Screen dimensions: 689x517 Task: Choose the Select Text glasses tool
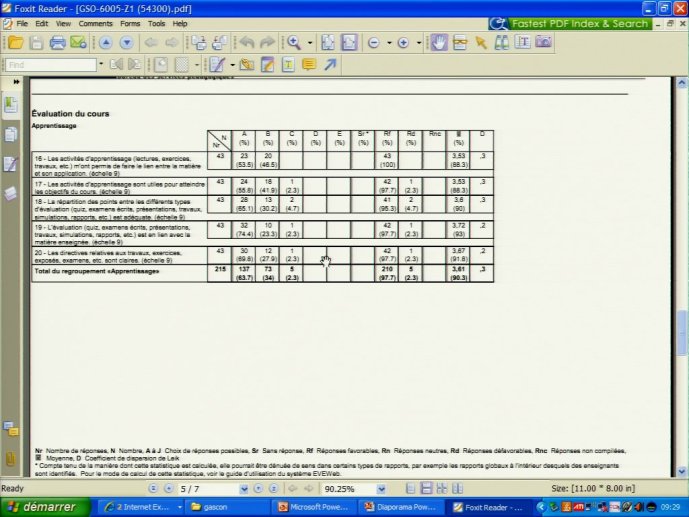[x=460, y=43]
